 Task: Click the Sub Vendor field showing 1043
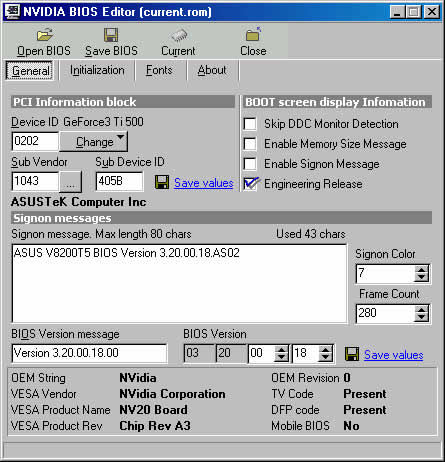point(35,181)
